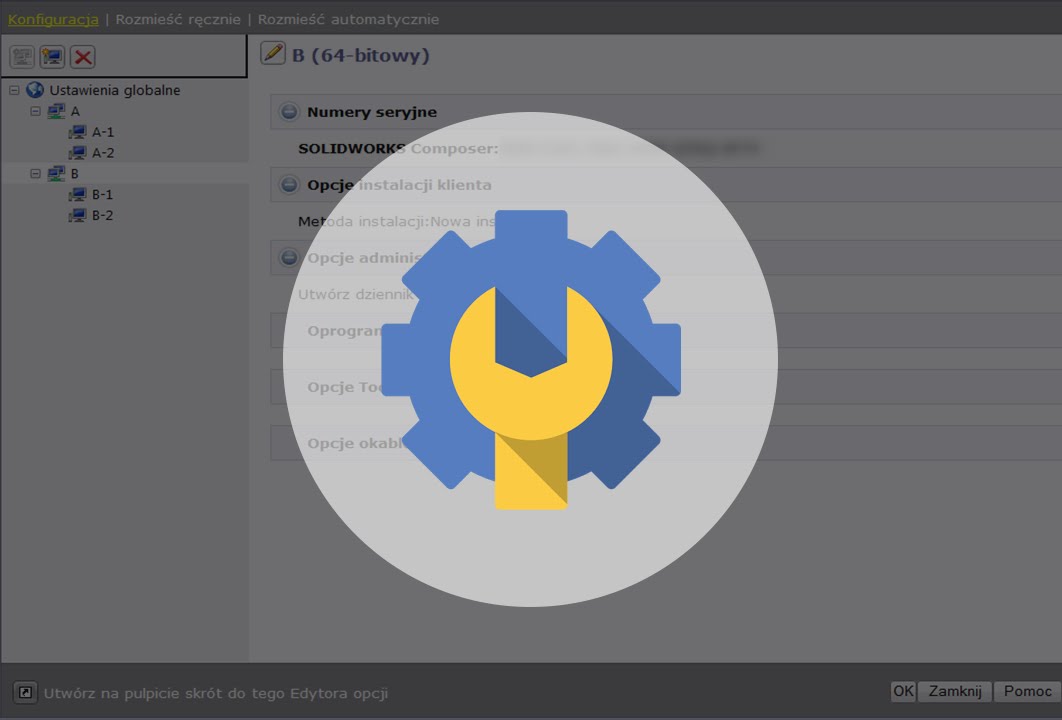The width and height of the screenshot is (1062, 720).
Task: Click the pencil edit icon beside B (64-bitowy)
Action: (x=273, y=53)
